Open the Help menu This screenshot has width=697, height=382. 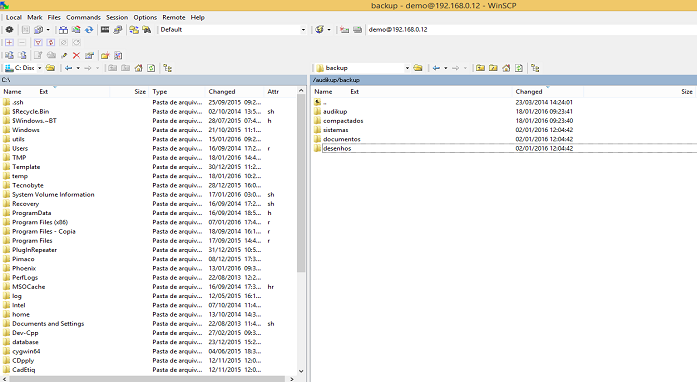(x=197, y=17)
